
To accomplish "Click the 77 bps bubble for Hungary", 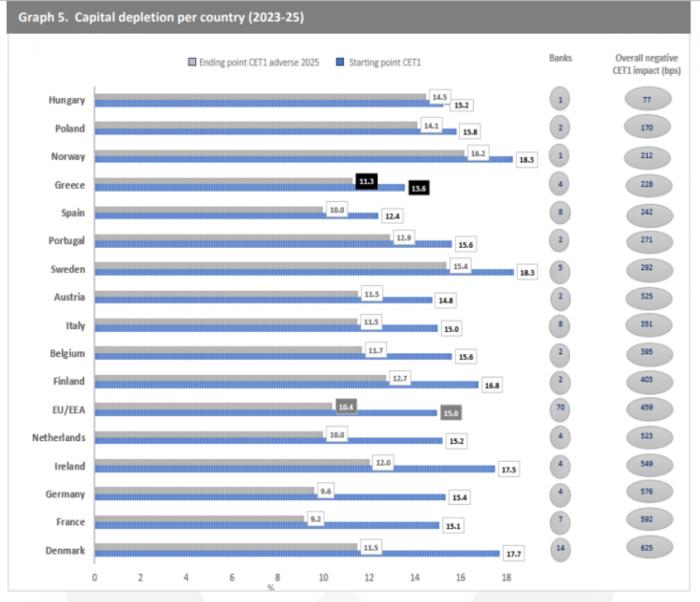I will click(x=647, y=100).
